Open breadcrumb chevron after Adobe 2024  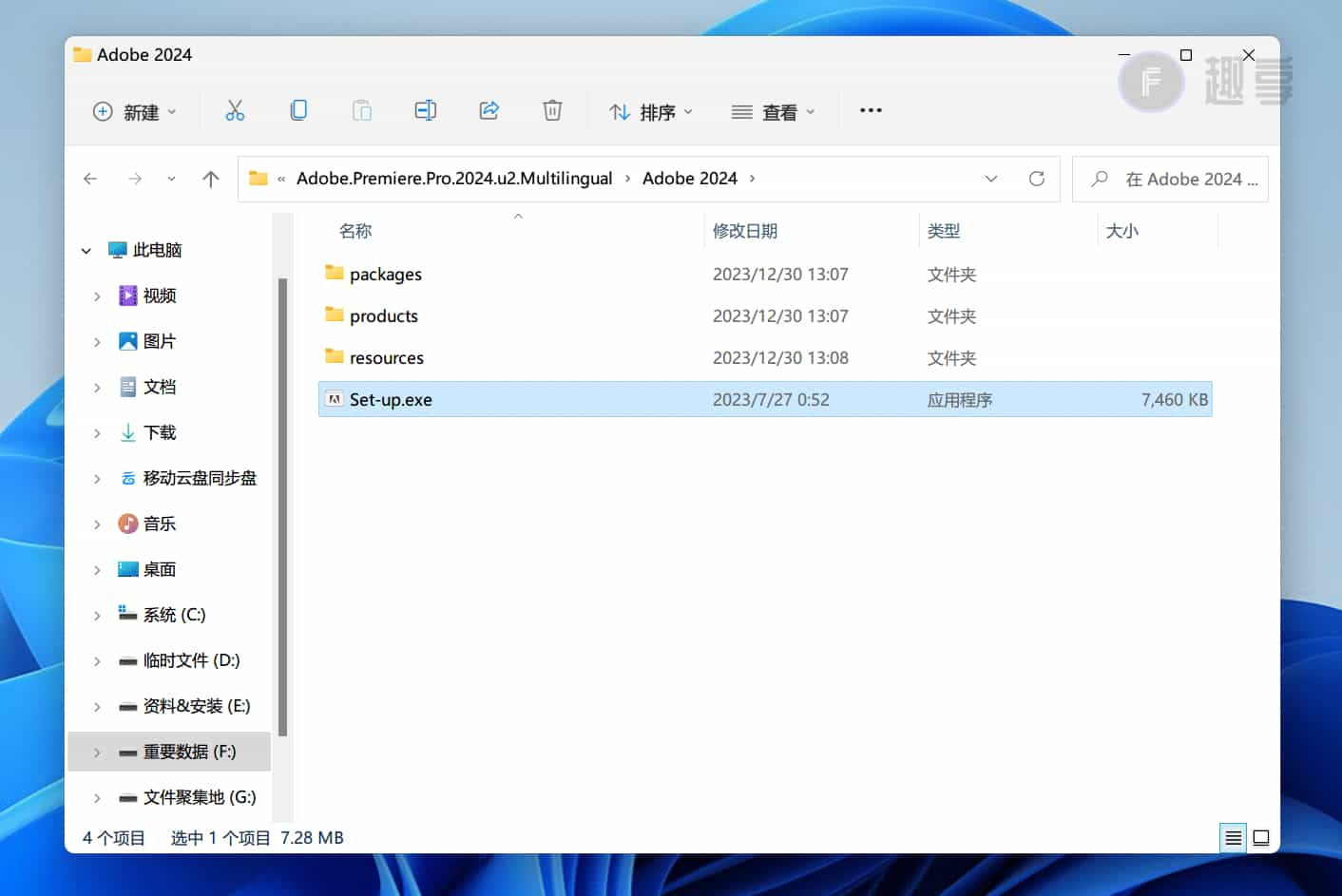pos(752,179)
